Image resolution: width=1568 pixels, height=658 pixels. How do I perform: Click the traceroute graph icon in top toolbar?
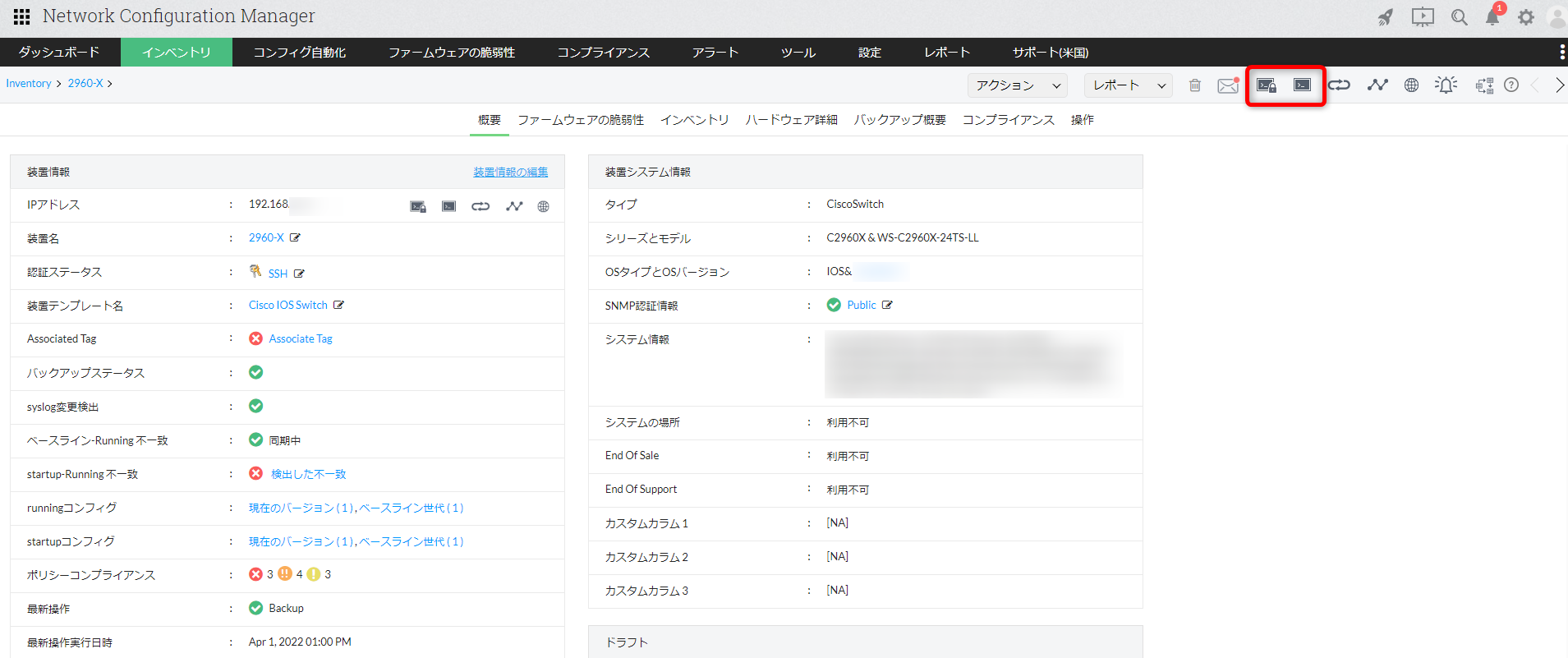click(1377, 85)
